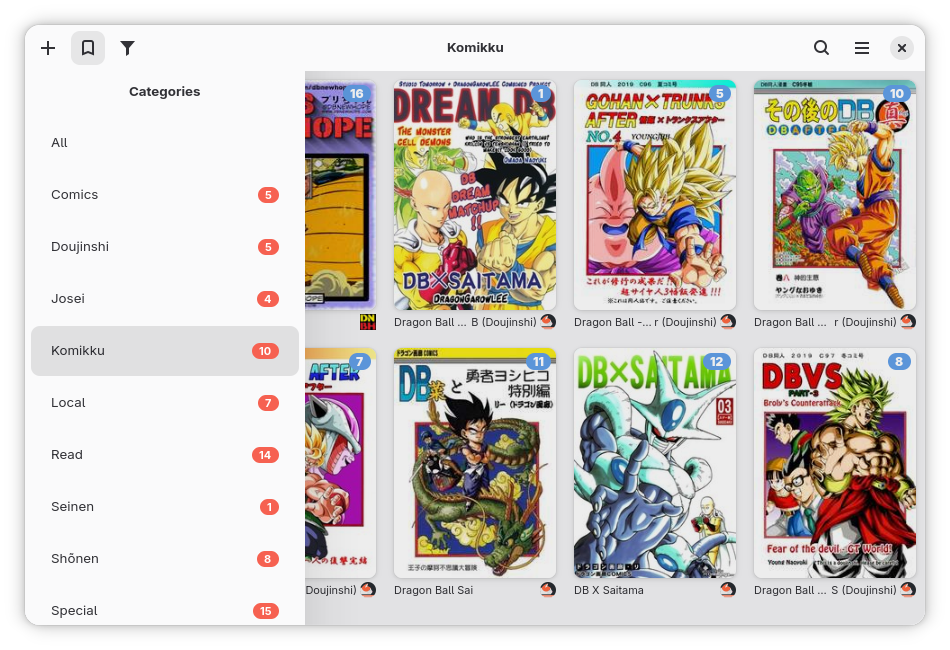Click the unread badge 16 on New Hope cover

tap(357, 93)
